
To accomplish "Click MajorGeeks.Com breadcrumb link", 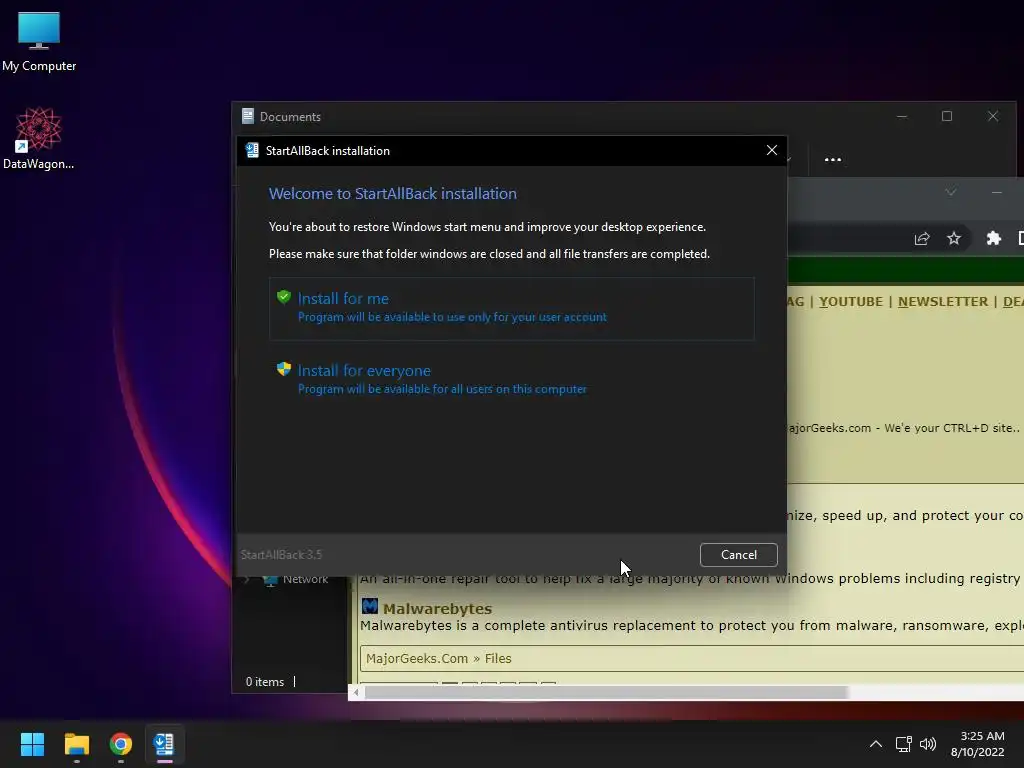I will click(417, 658).
